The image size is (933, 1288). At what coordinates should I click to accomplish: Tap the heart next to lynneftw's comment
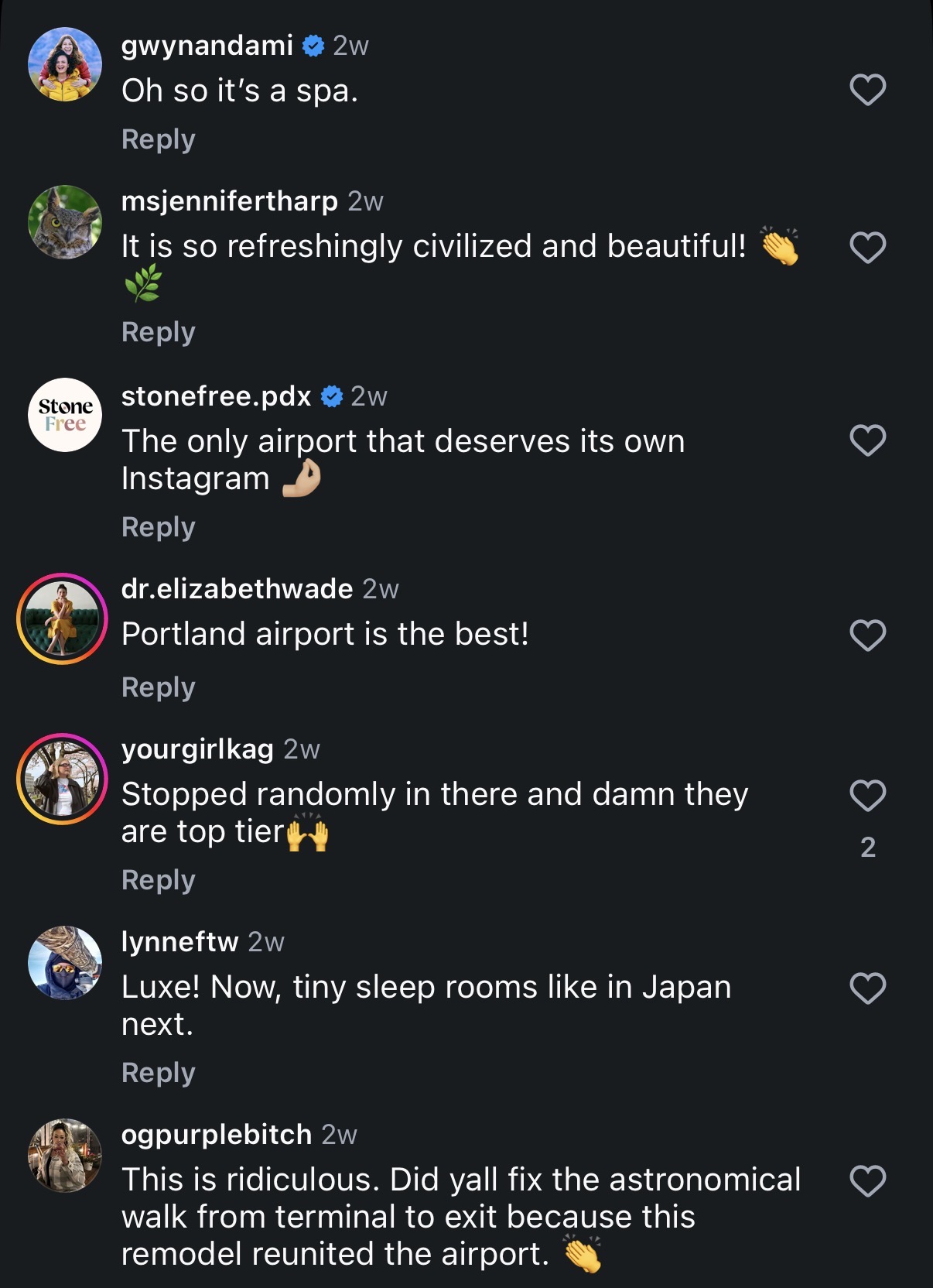[x=867, y=988]
